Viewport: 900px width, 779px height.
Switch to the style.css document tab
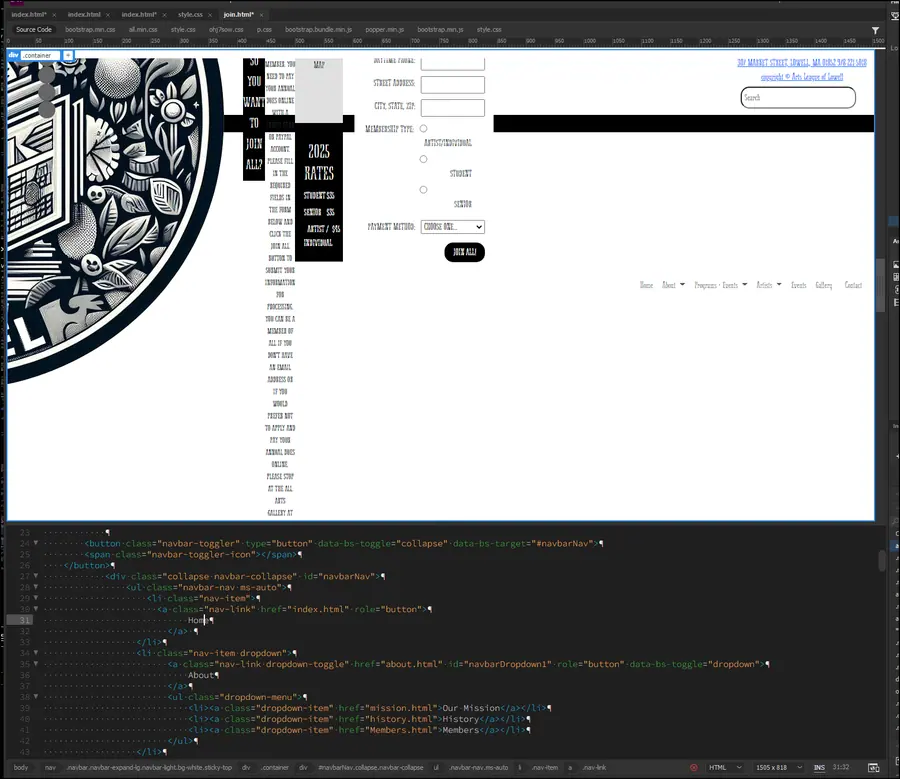point(190,15)
